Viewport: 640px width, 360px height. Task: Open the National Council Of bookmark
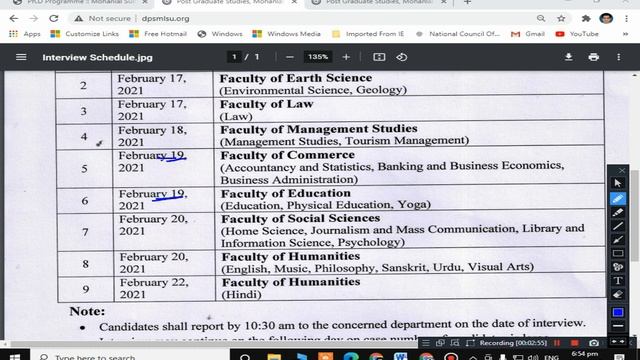tap(458, 34)
